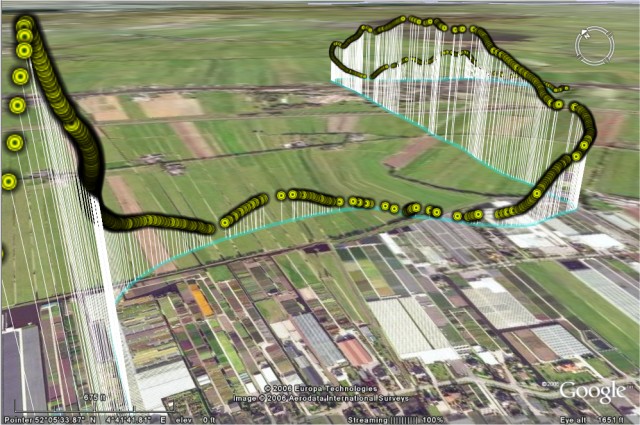Click the orange-roofed building on the map
Screen dimensions: 640x425
(200, 300)
